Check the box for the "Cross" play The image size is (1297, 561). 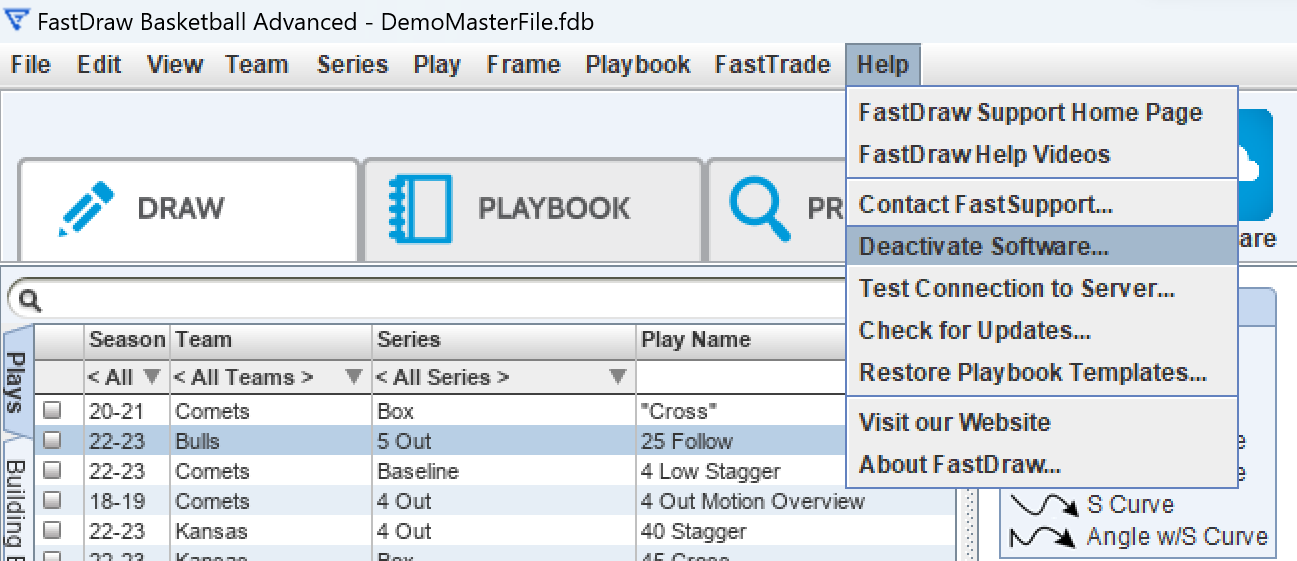pyautogui.click(x=51, y=411)
